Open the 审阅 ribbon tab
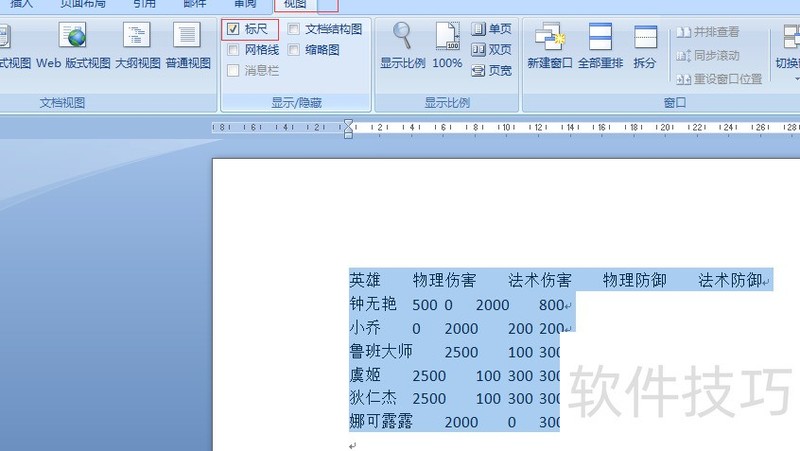The image size is (800, 451). pyautogui.click(x=245, y=4)
